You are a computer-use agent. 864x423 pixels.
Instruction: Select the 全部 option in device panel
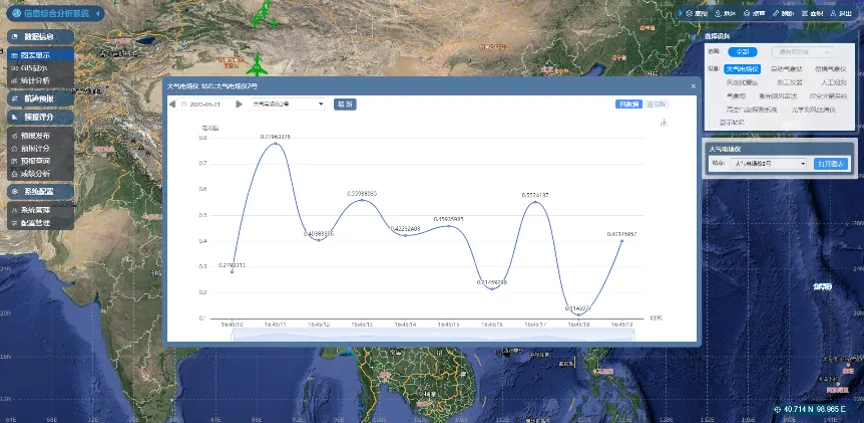point(741,51)
